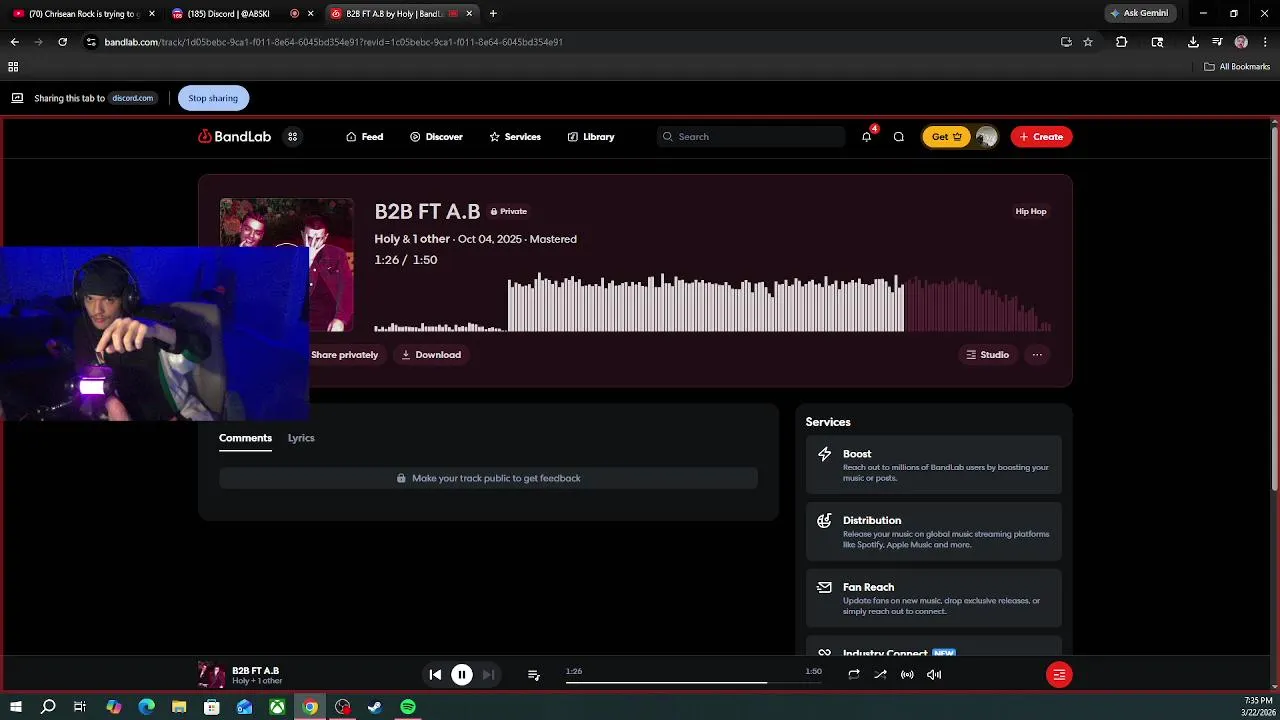
Task: Switch to the Chrisean Rock YouTube tab
Action: pyautogui.click(x=82, y=14)
